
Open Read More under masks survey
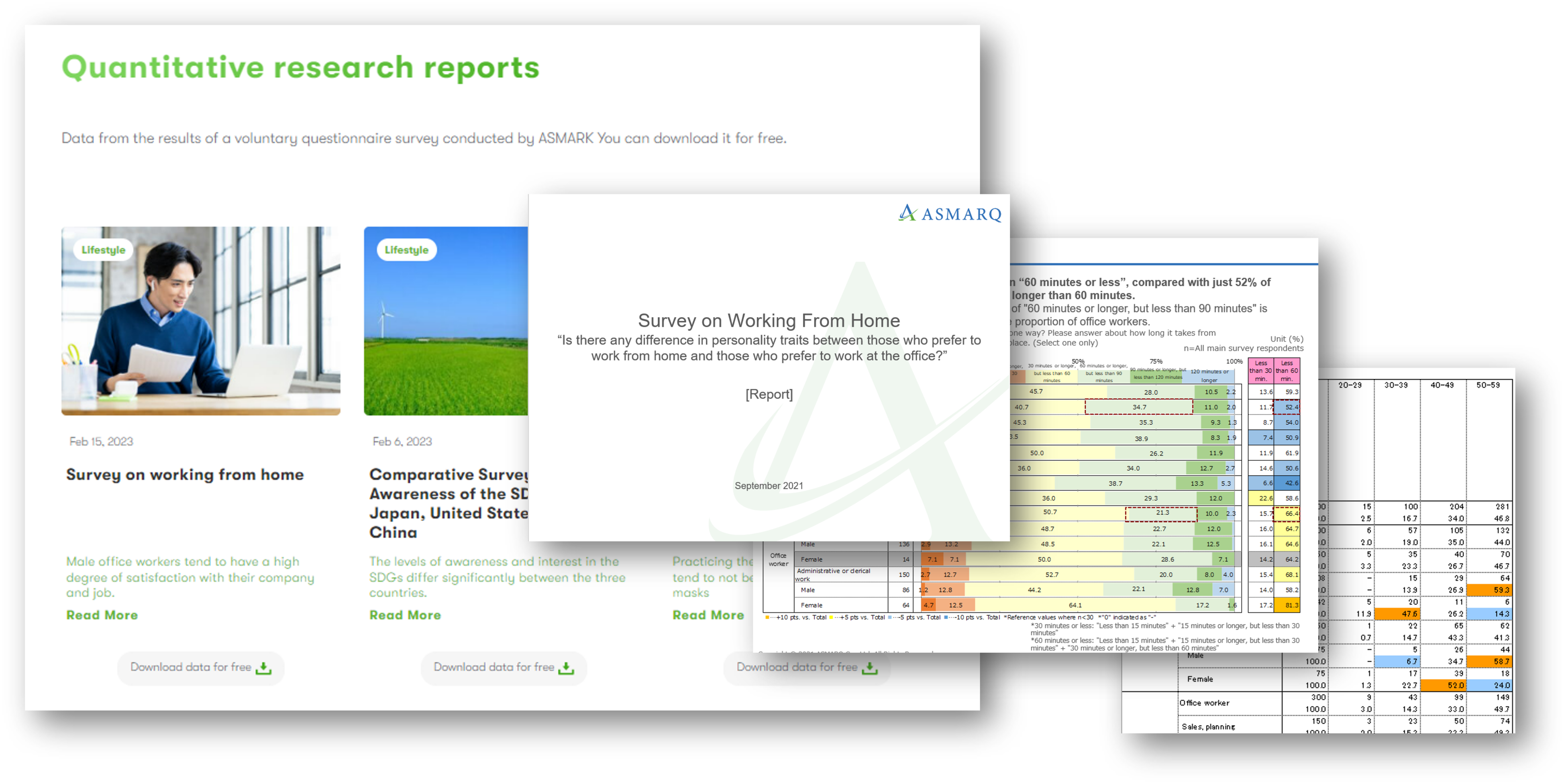708,615
